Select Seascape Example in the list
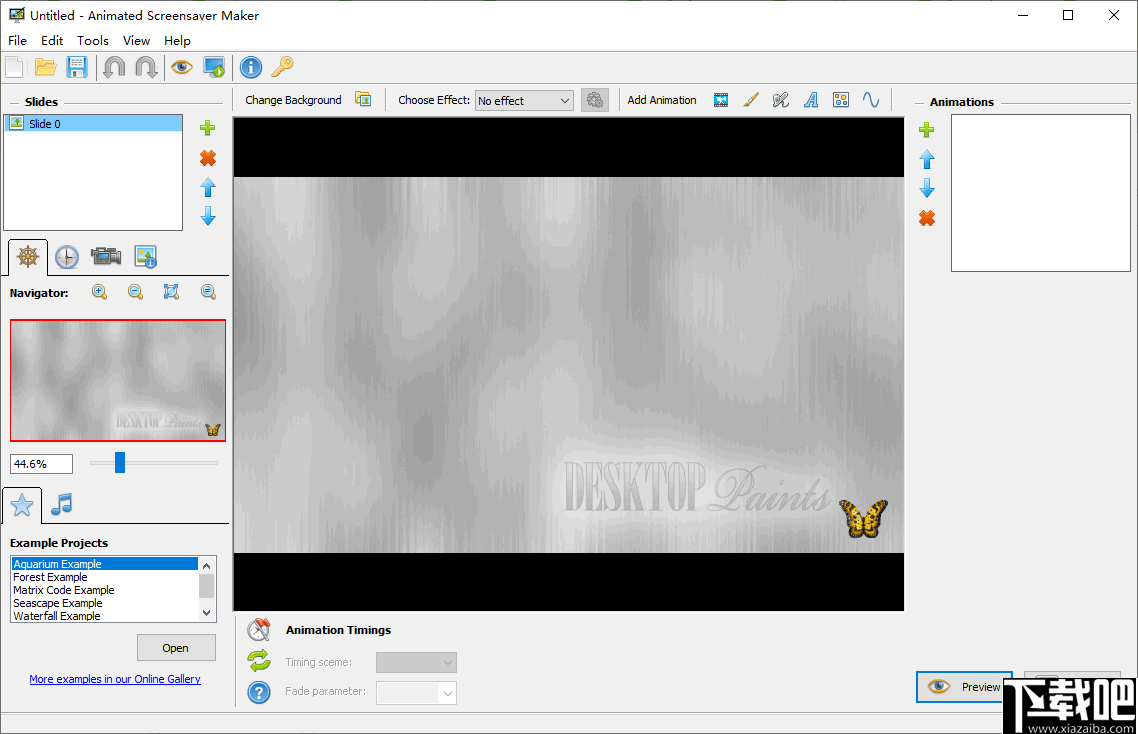This screenshot has height=734, width=1138. [105, 603]
